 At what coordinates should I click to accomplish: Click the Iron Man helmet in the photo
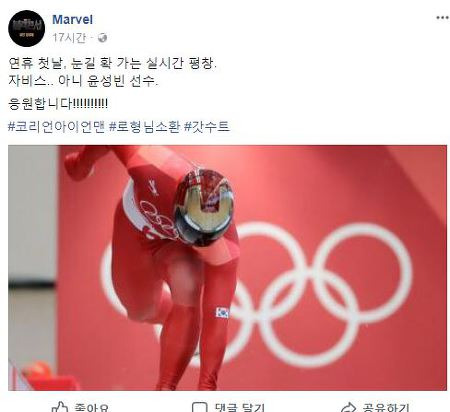pos(204,207)
